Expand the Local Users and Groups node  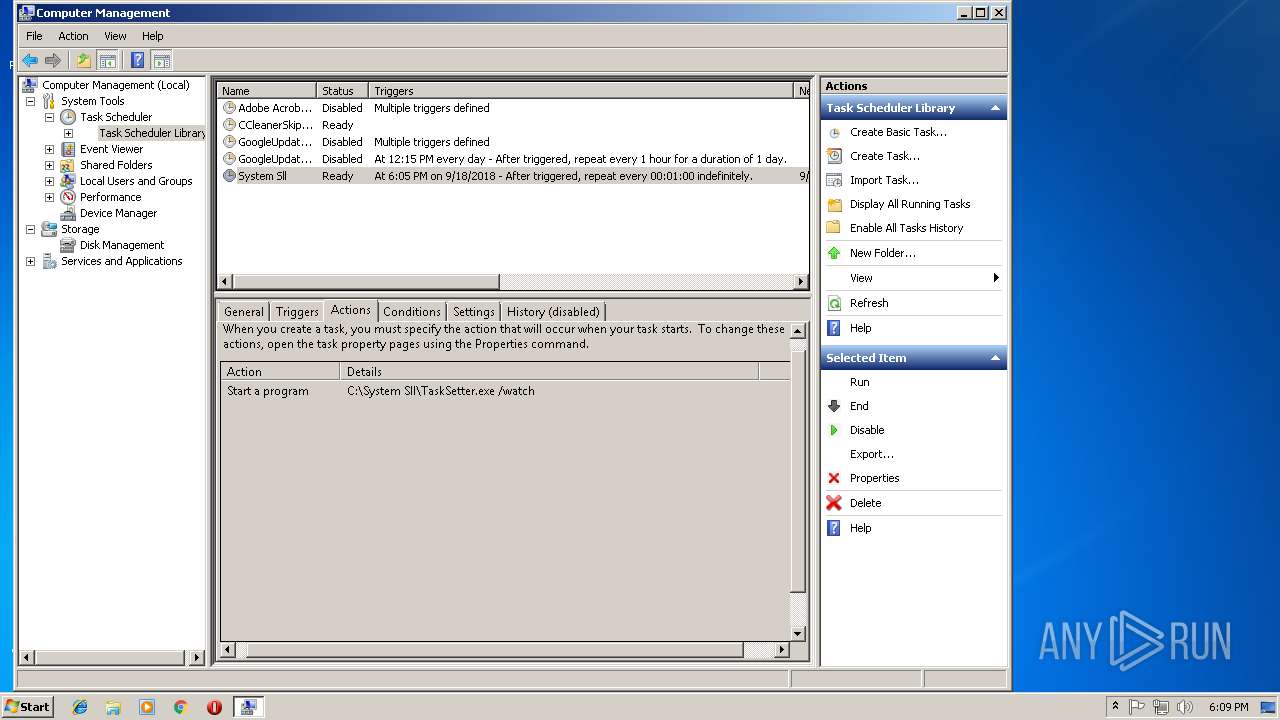pos(49,181)
